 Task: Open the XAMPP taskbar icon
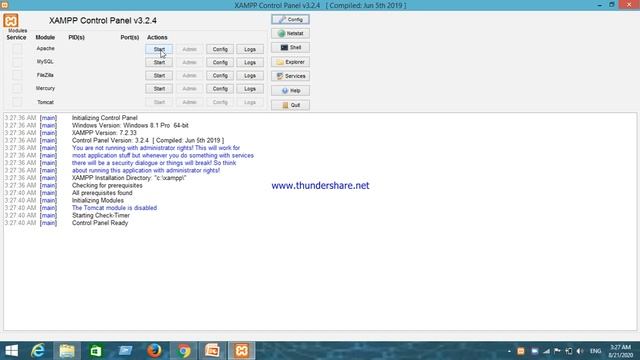(242, 351)
